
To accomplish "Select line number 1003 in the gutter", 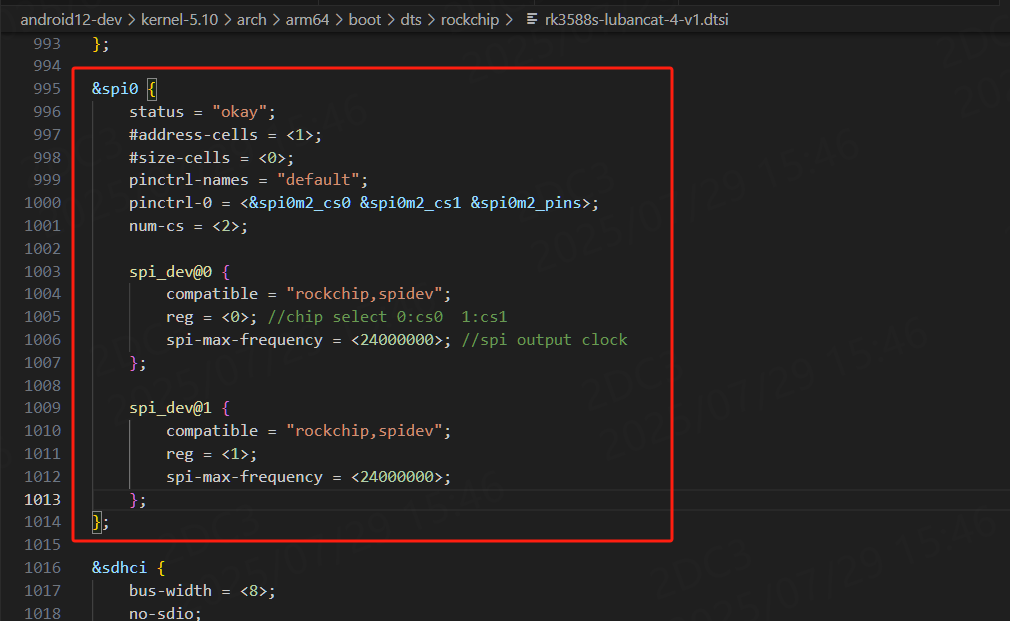I will [x=42, y=272].
